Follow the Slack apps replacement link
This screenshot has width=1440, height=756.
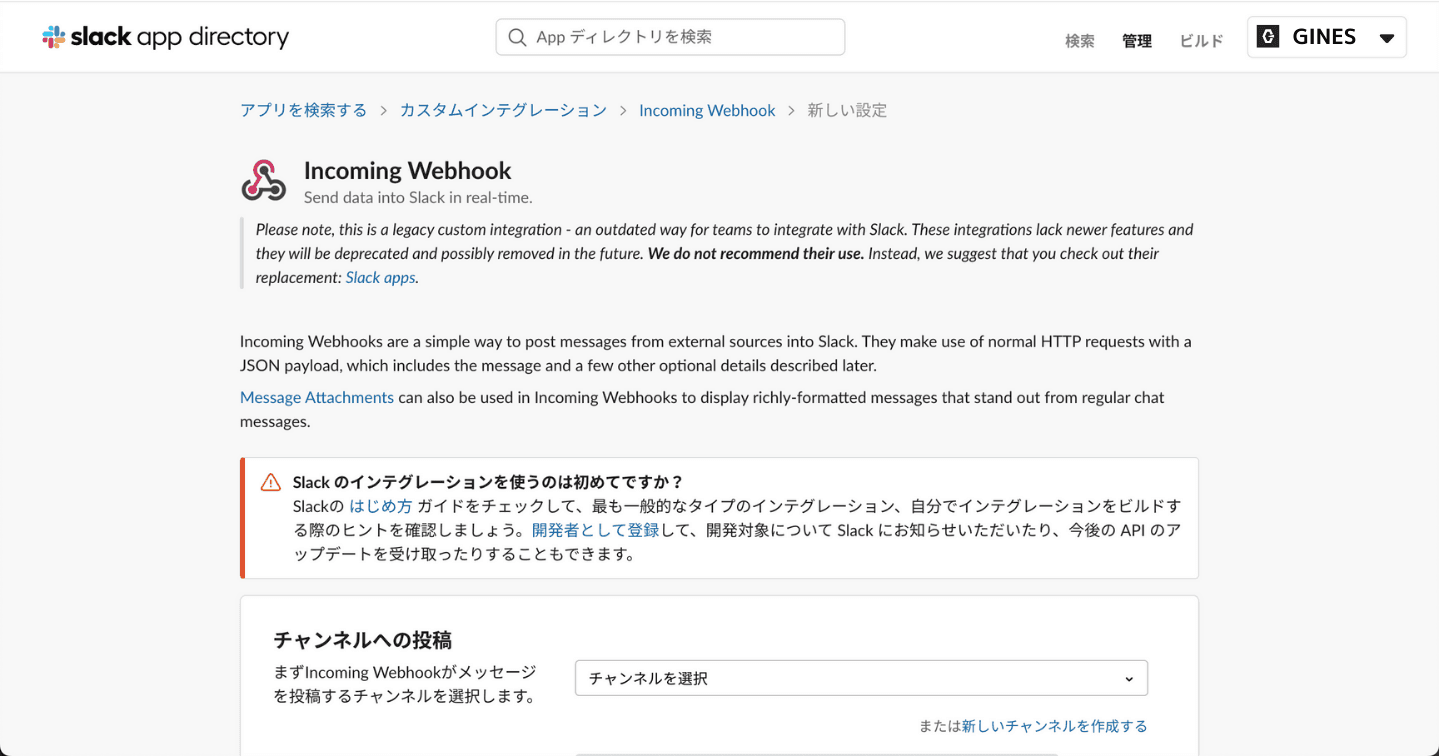click(x=380, y=277)
